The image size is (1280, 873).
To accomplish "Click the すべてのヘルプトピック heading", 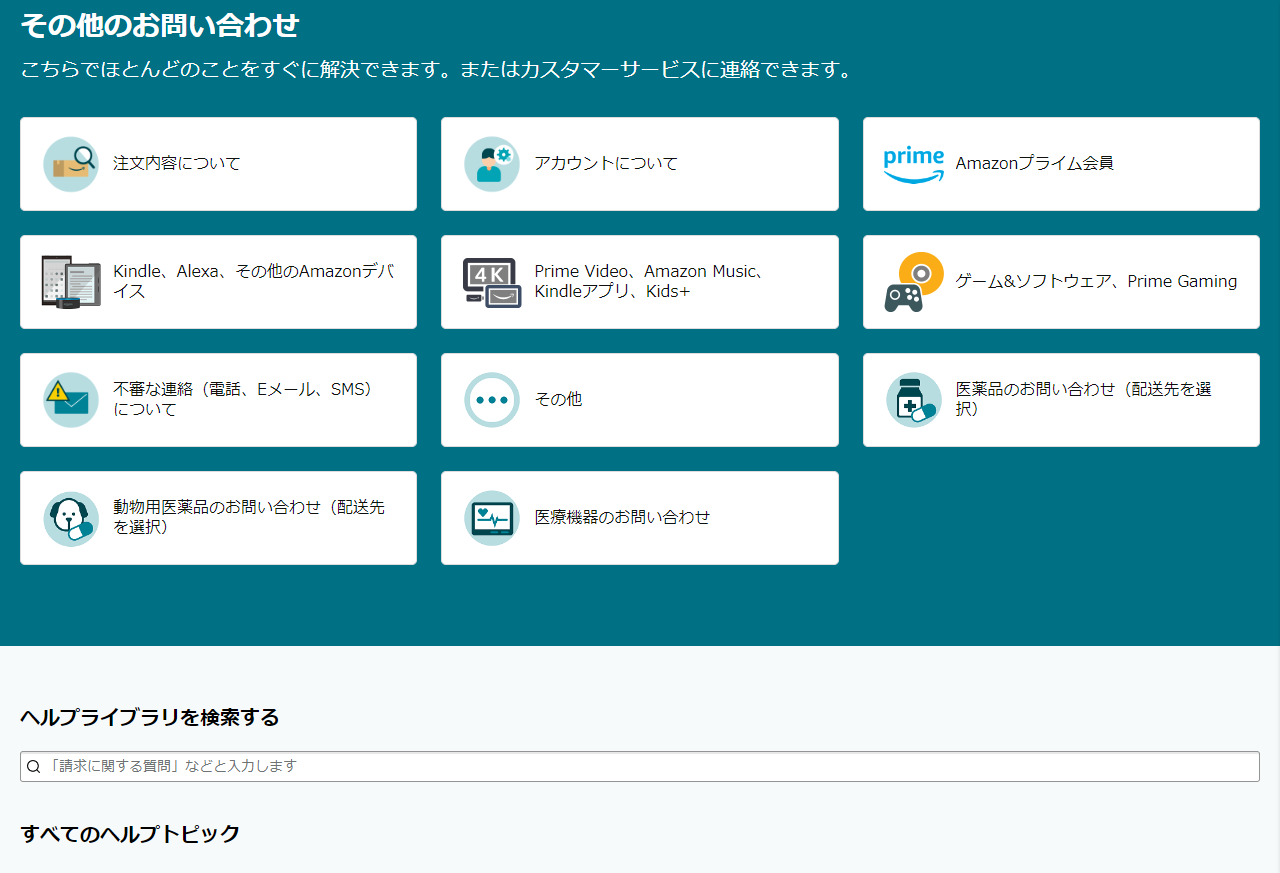I will point(130,834).
